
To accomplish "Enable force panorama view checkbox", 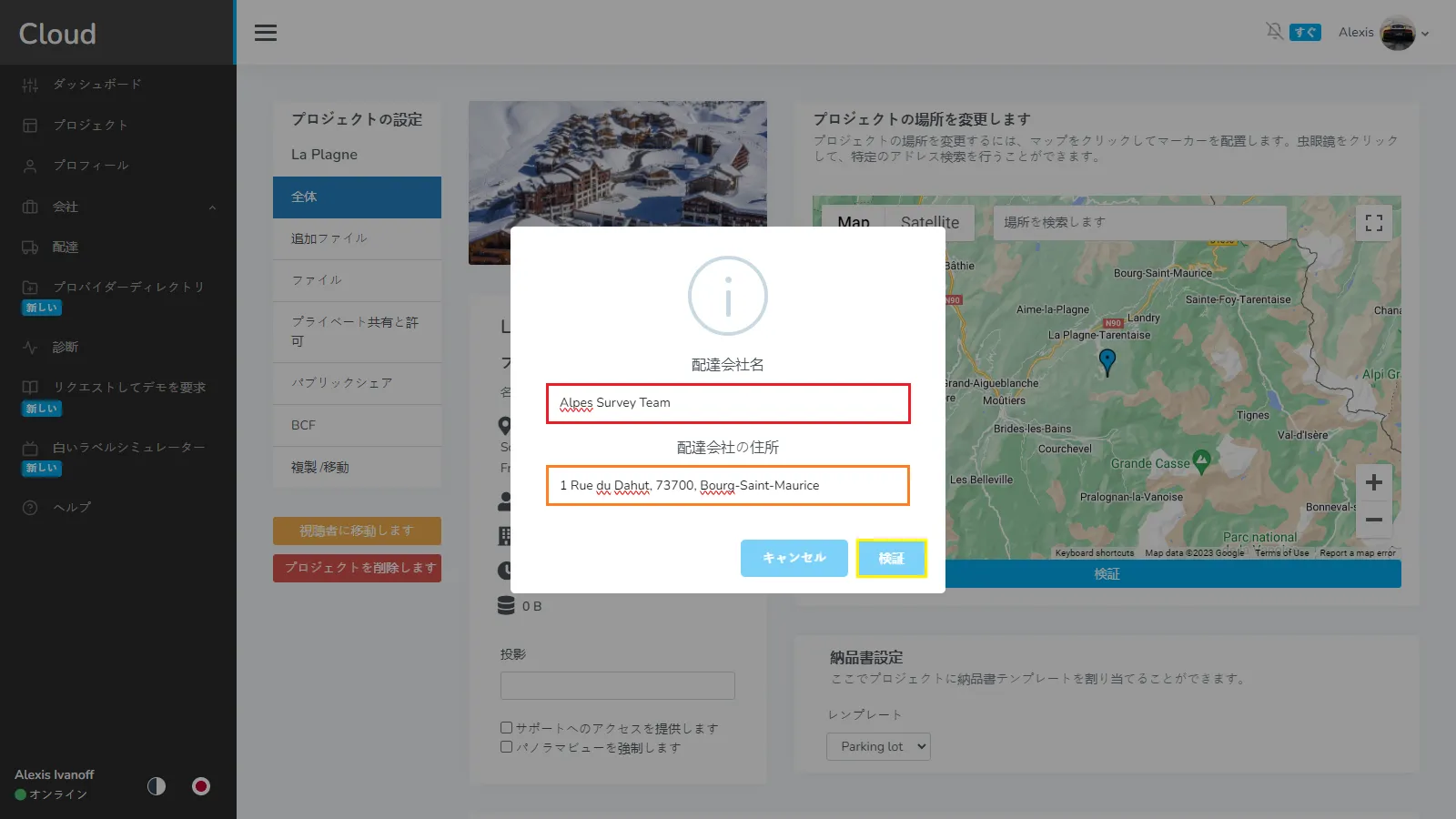I will coord(506,747).
